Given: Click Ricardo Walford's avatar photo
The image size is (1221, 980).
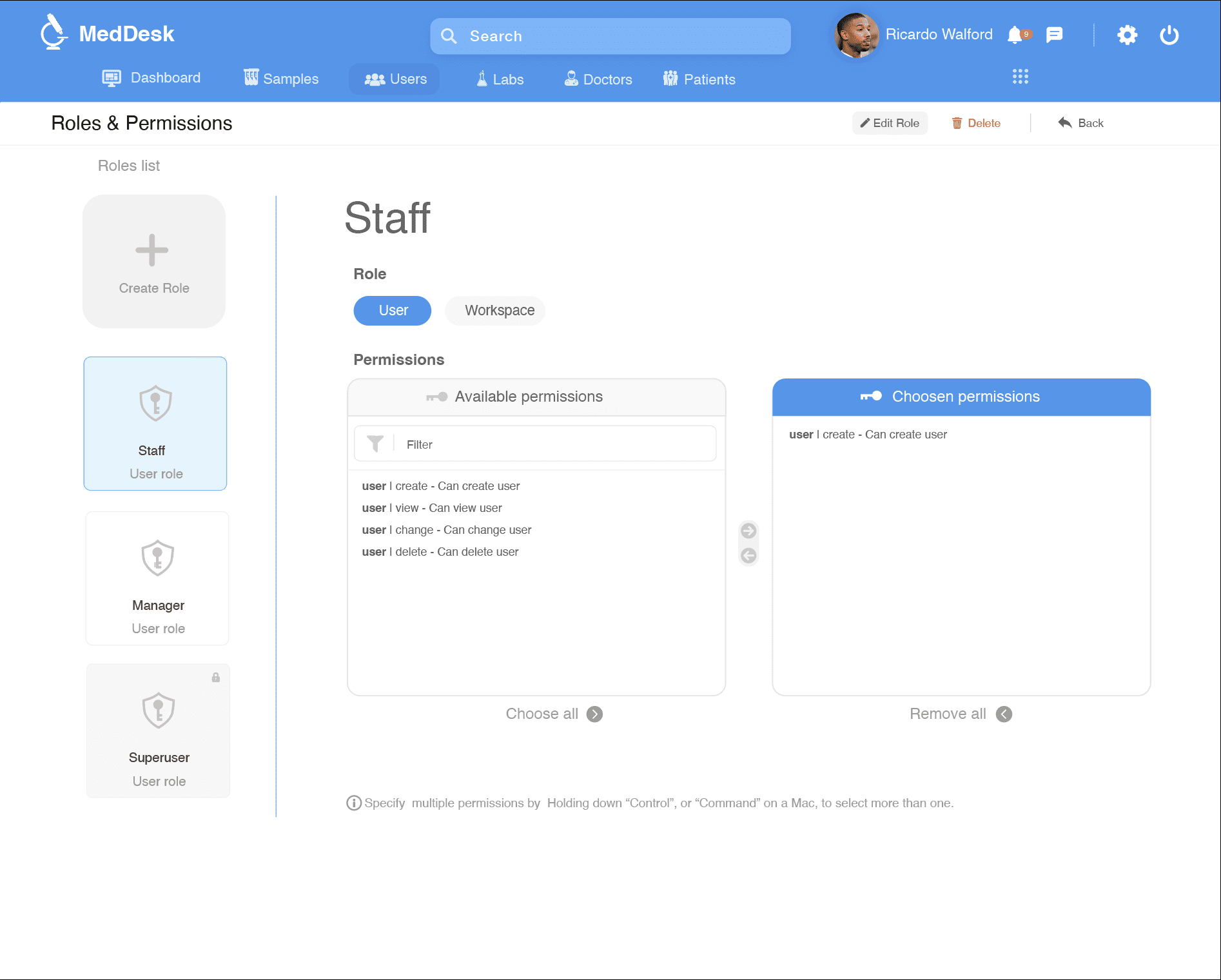Looking at the screenshot, I should point(856,35).
